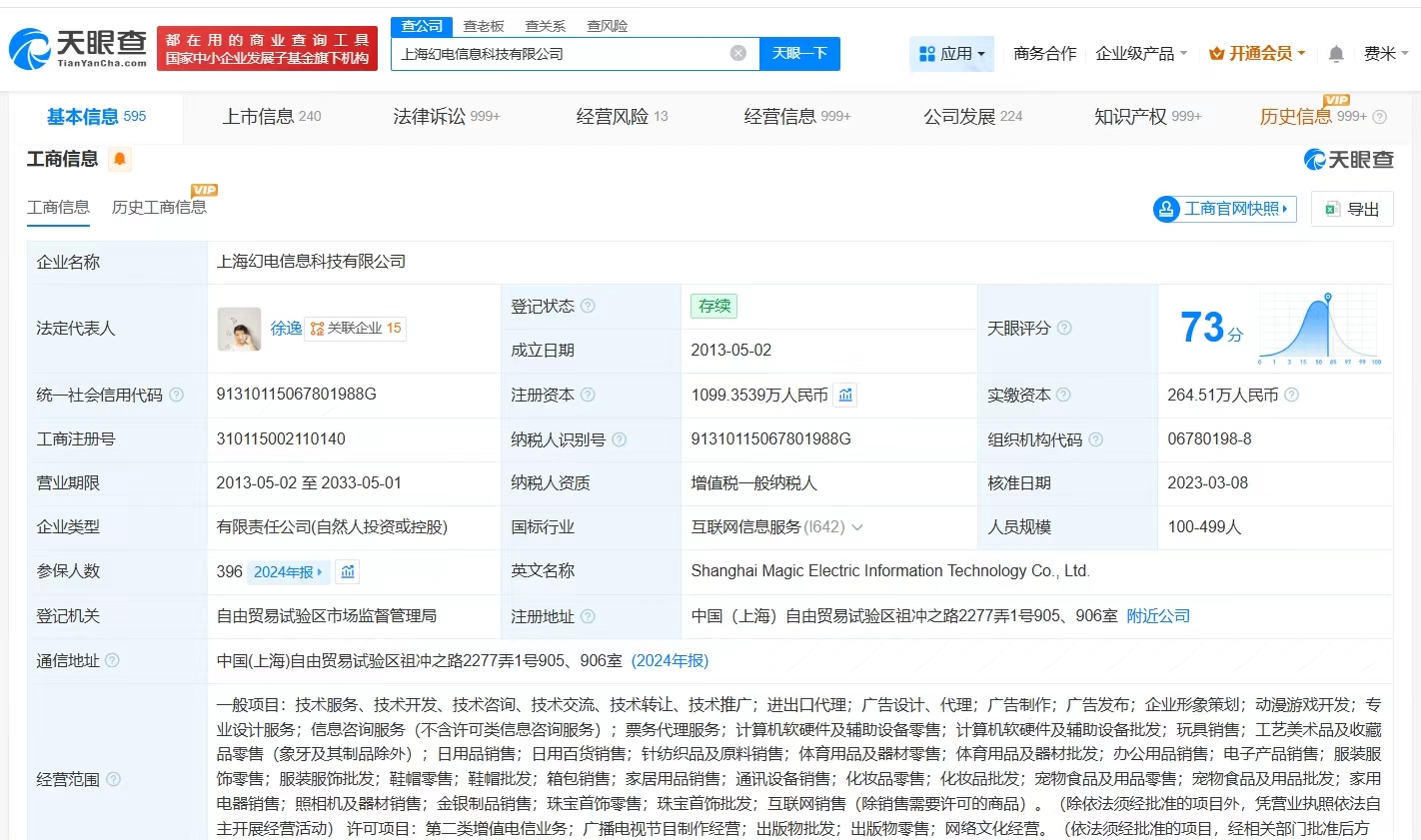
Task: Open the 工商官网快照 button
Action: click(1224, 209)
